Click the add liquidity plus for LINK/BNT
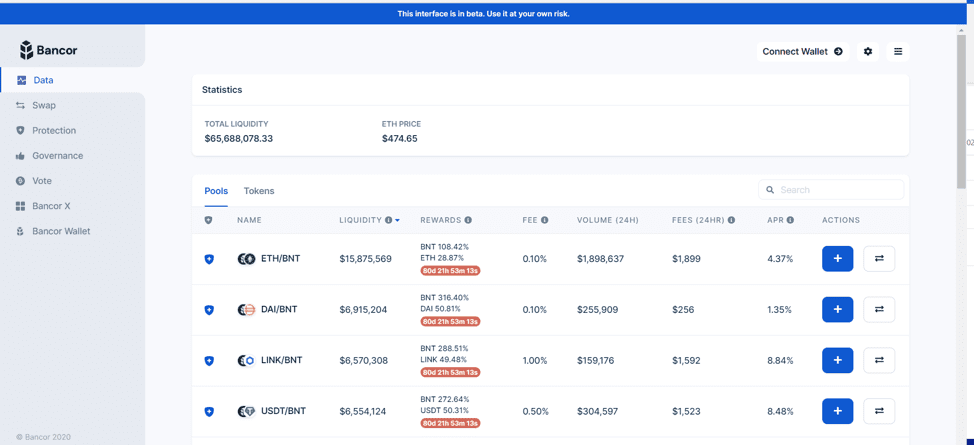This screenshot has height=445, width=974. [x=837, y=361]
